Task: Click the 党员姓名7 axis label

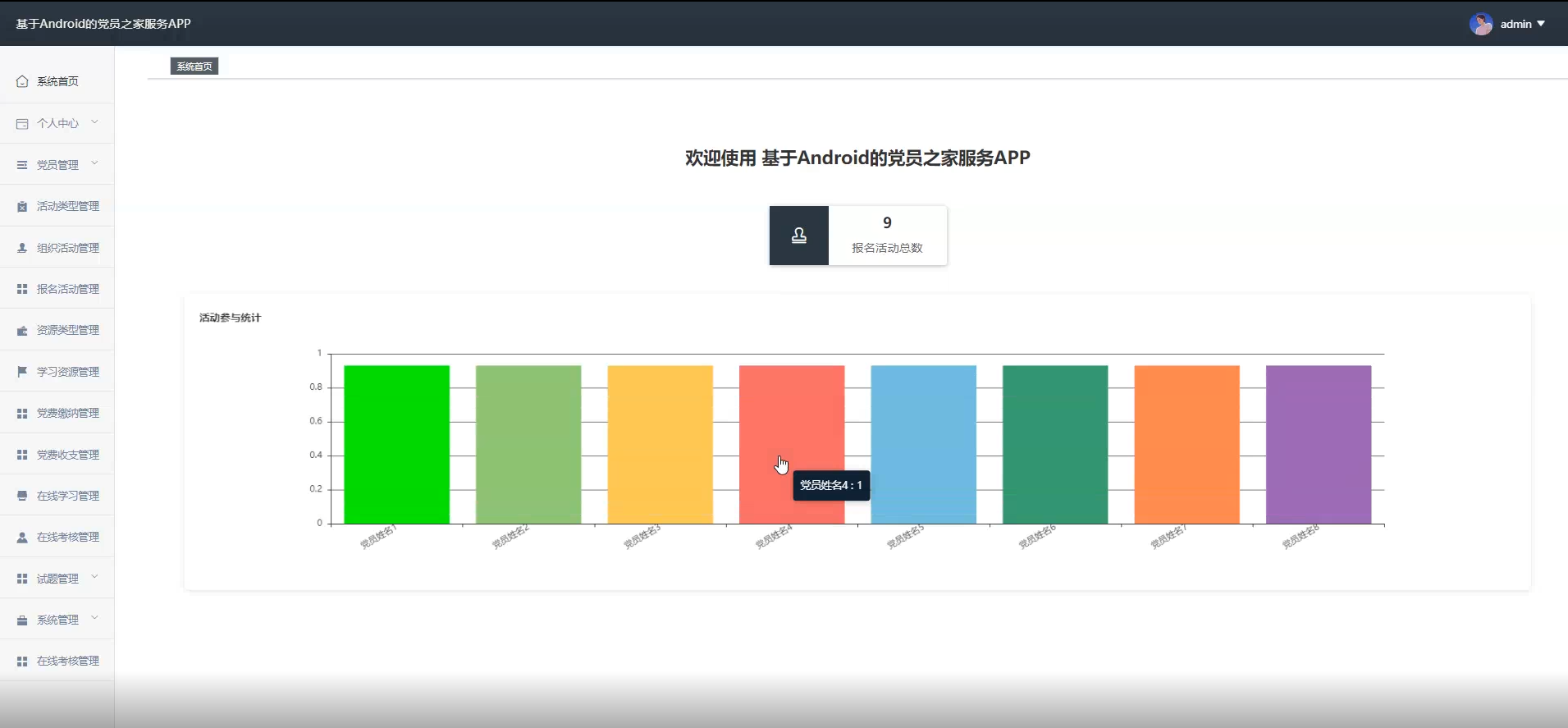Action: point(1168,537)
